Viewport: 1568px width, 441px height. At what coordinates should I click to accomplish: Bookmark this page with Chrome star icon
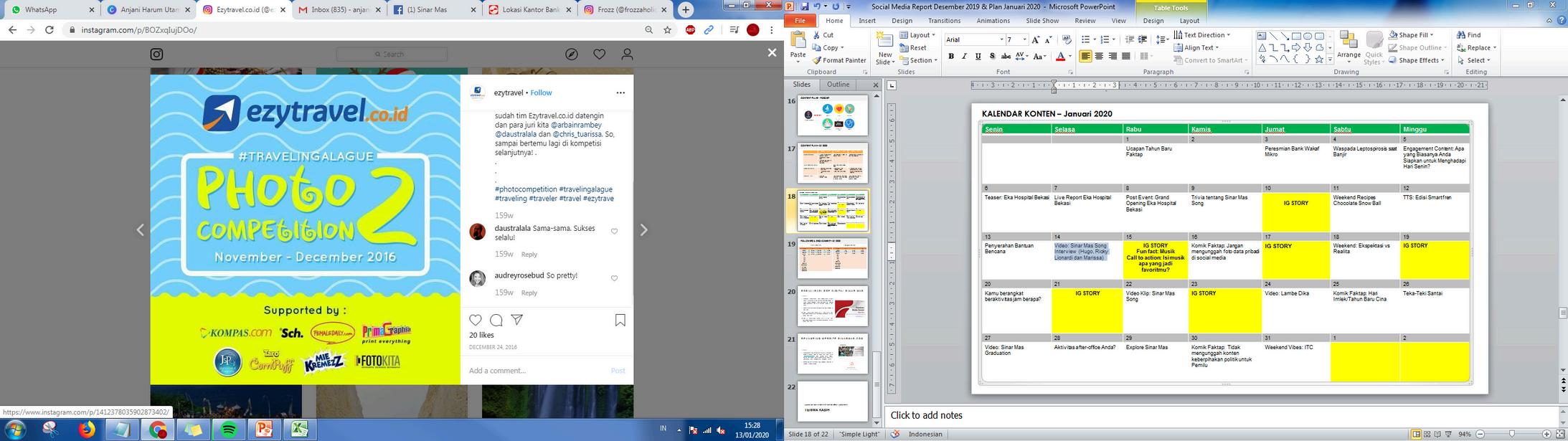(668, 30)
